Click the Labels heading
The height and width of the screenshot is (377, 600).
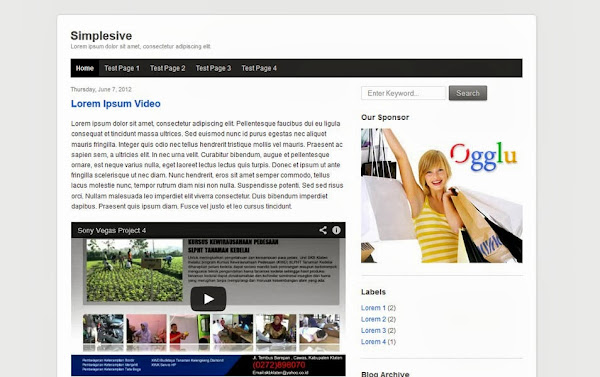click(373, 292)
